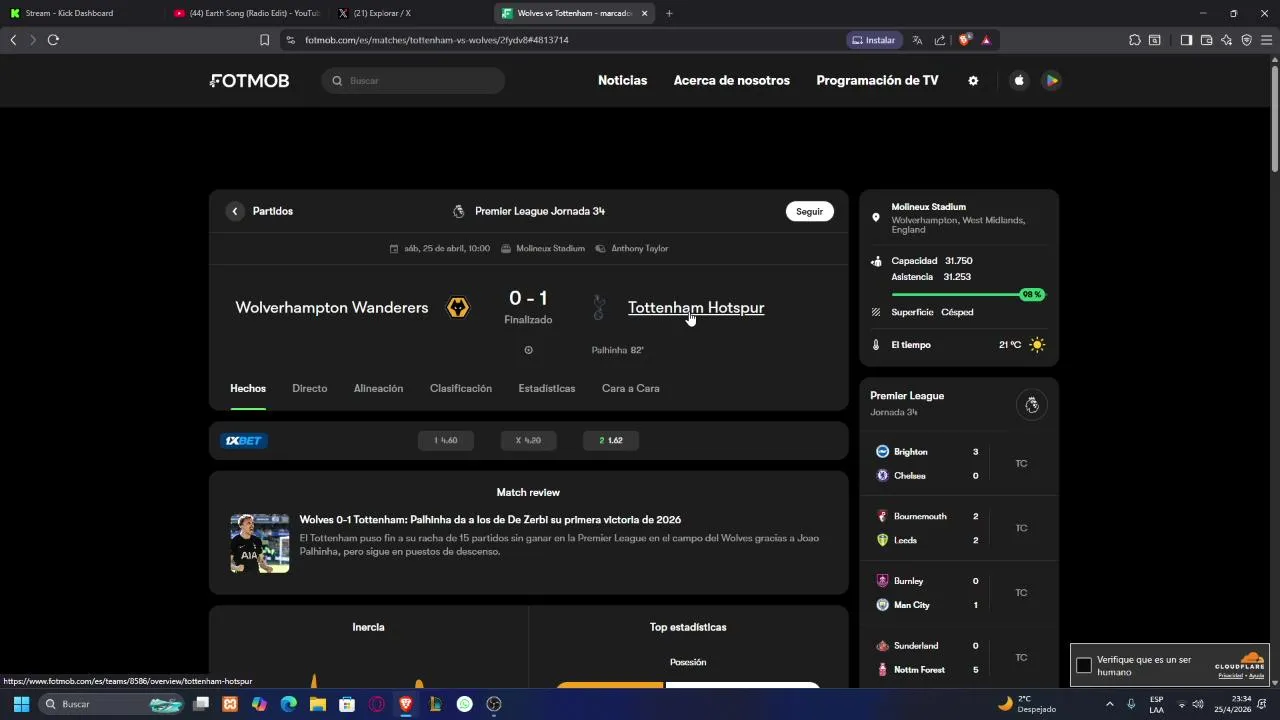Click the Instalar app button
Screen dimensions: 1280x720
pyautogui.click(x=875, y=40)
